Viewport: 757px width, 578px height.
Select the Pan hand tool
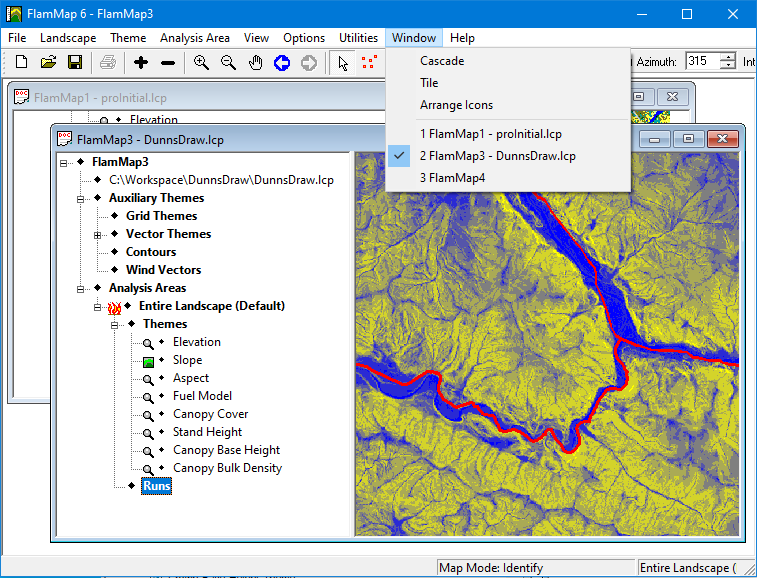pos(255,62)
